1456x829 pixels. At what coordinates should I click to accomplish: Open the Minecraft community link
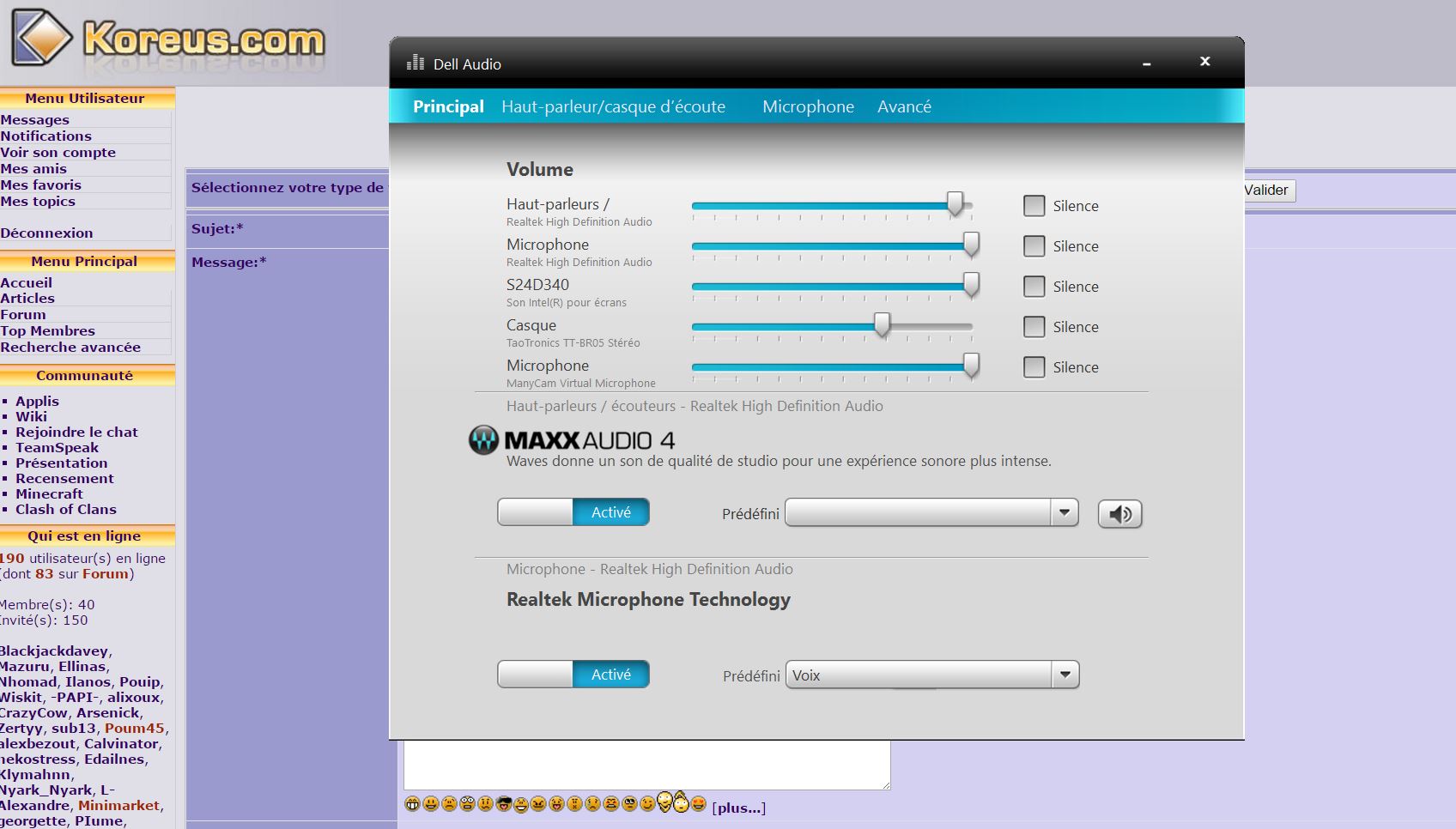(x=49, y=494)
